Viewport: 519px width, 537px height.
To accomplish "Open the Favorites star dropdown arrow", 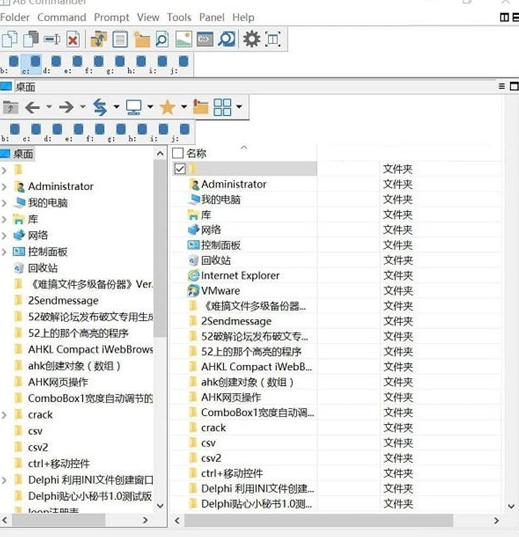I will (x=184, y=107).
